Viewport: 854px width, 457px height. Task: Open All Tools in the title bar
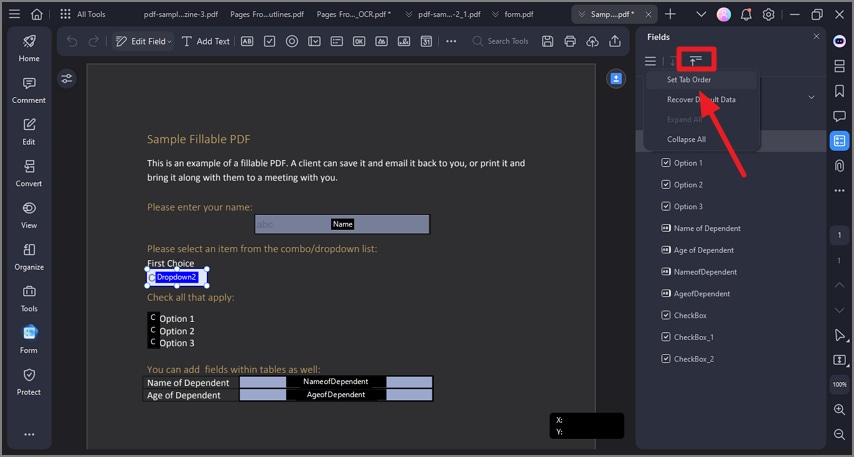point(83,15)
